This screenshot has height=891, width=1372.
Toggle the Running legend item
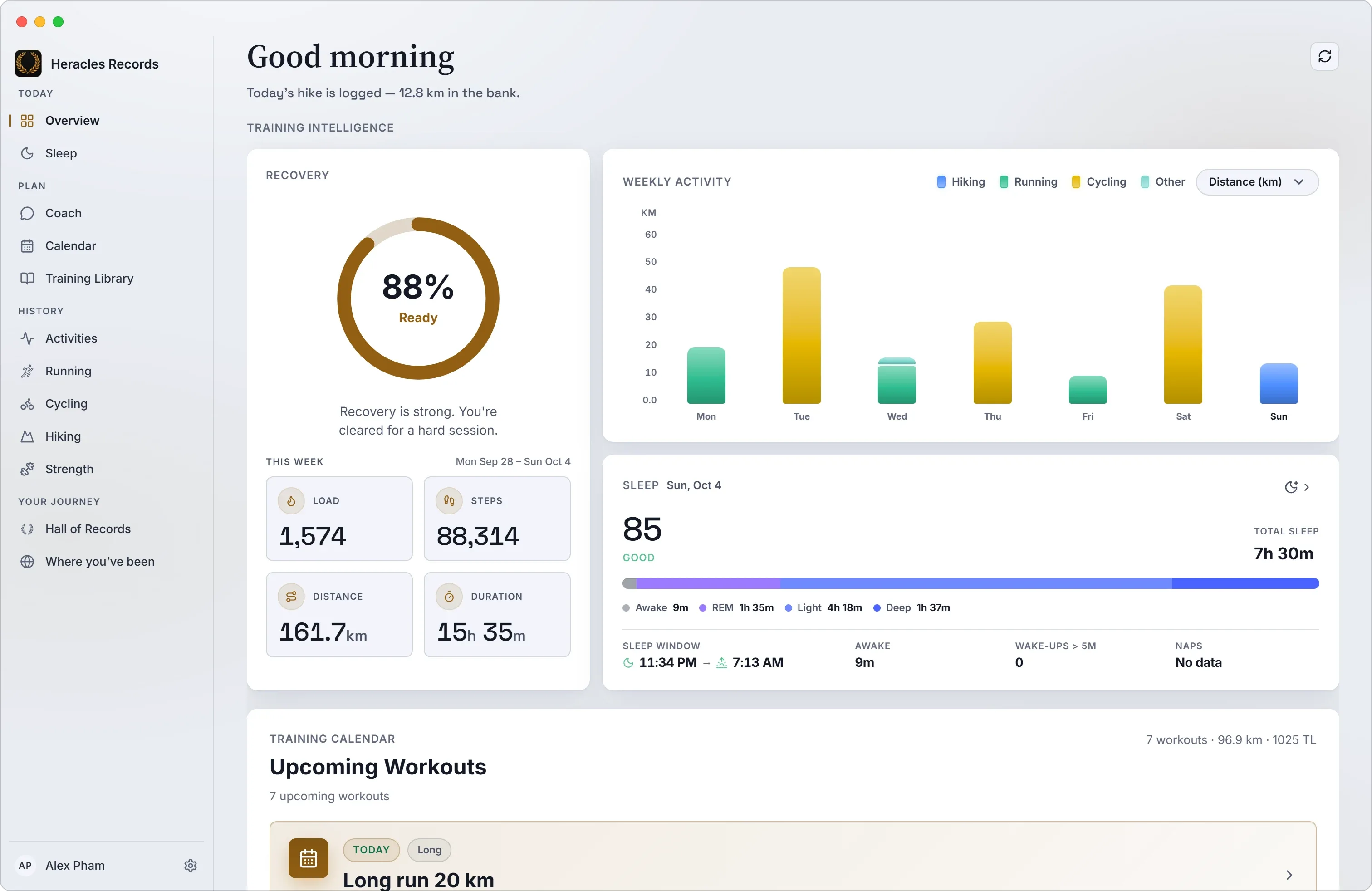pos(1029,182)
